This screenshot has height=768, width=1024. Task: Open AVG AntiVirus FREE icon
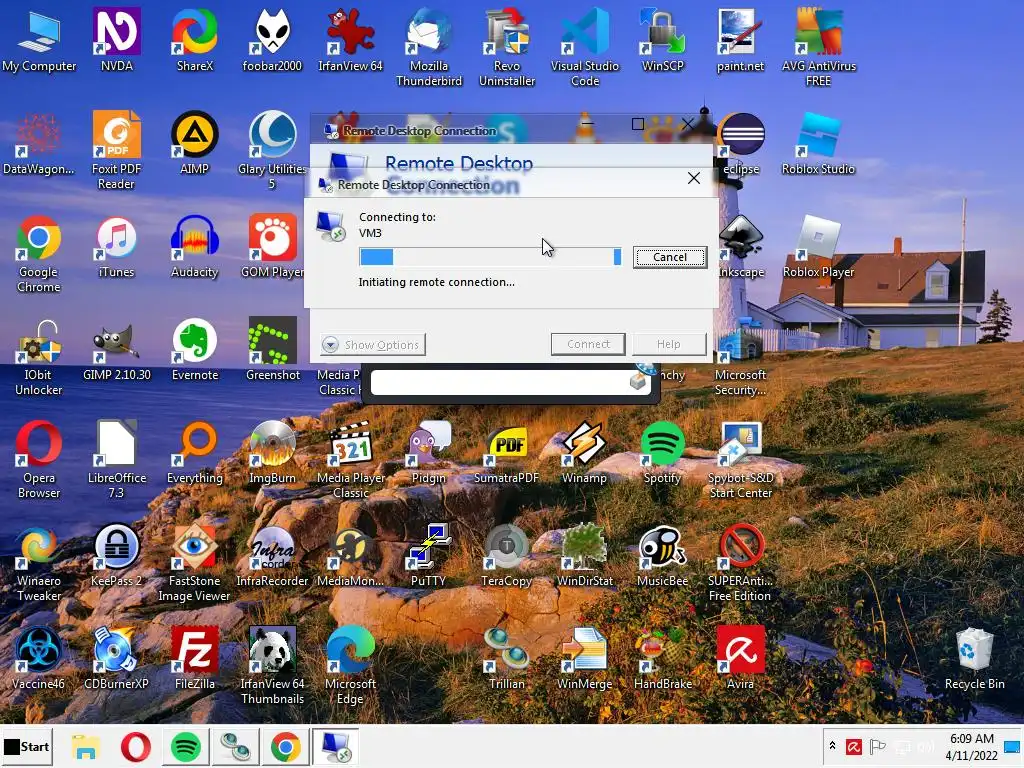click(818, 47)
